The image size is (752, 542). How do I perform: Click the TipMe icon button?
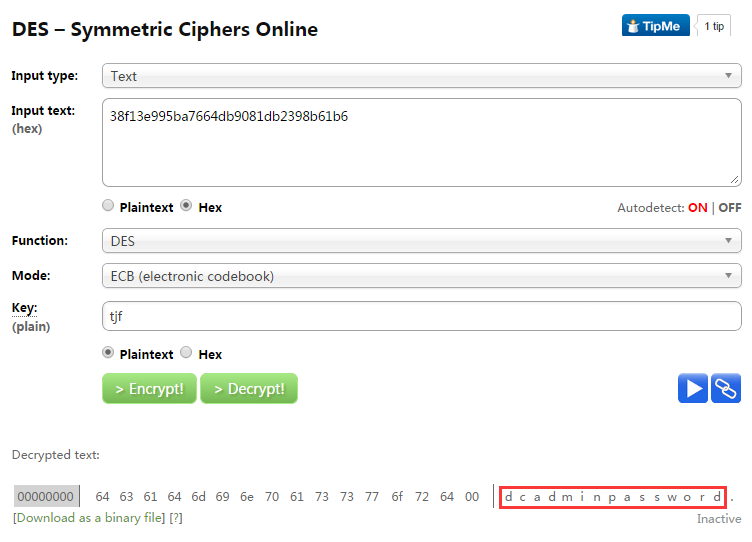[656, 25]
